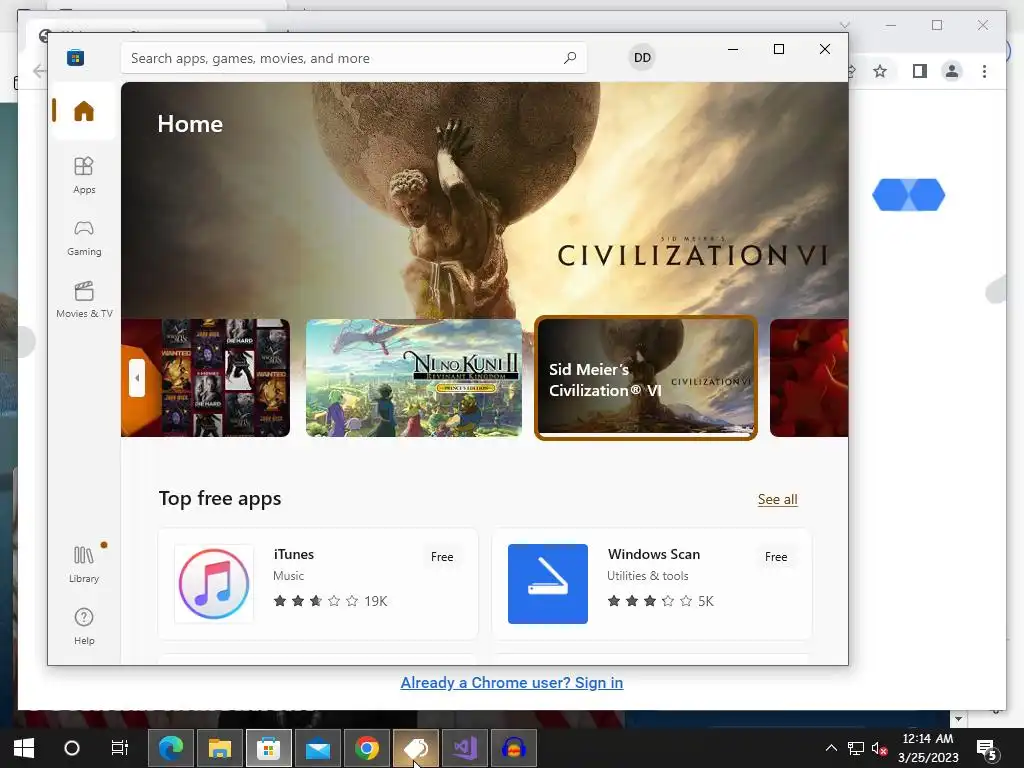Open the tag app on taskbar
This screenshot has width=1024, height=768.
point(416,748)
